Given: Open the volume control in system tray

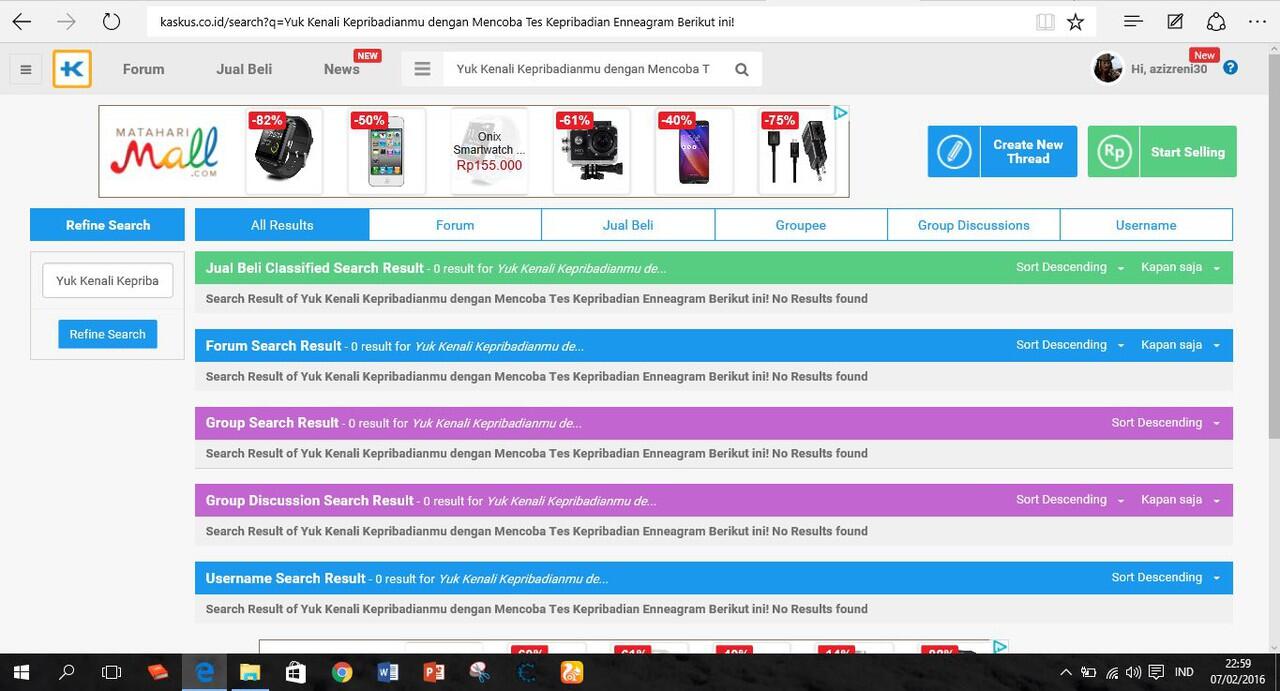Looking at the screenshot, I should [x=1133, y=672].
